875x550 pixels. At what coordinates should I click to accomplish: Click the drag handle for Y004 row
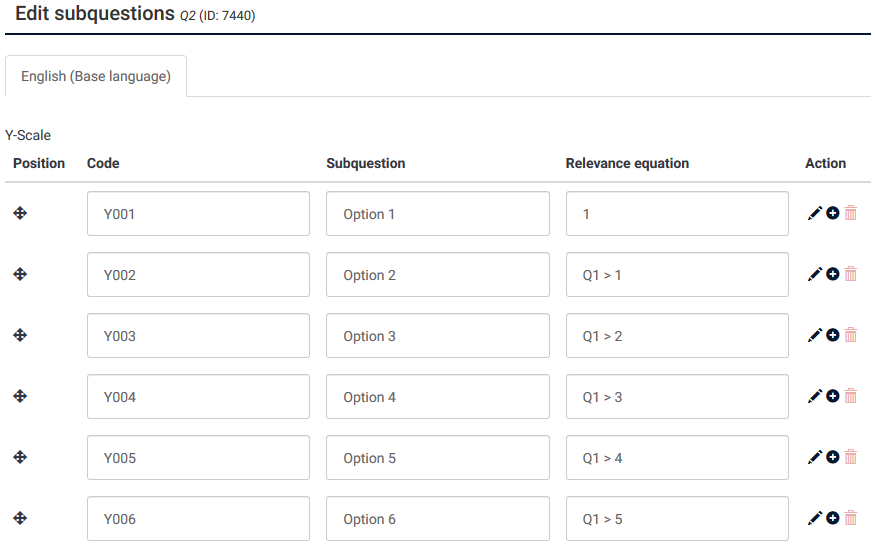[20, 396]
